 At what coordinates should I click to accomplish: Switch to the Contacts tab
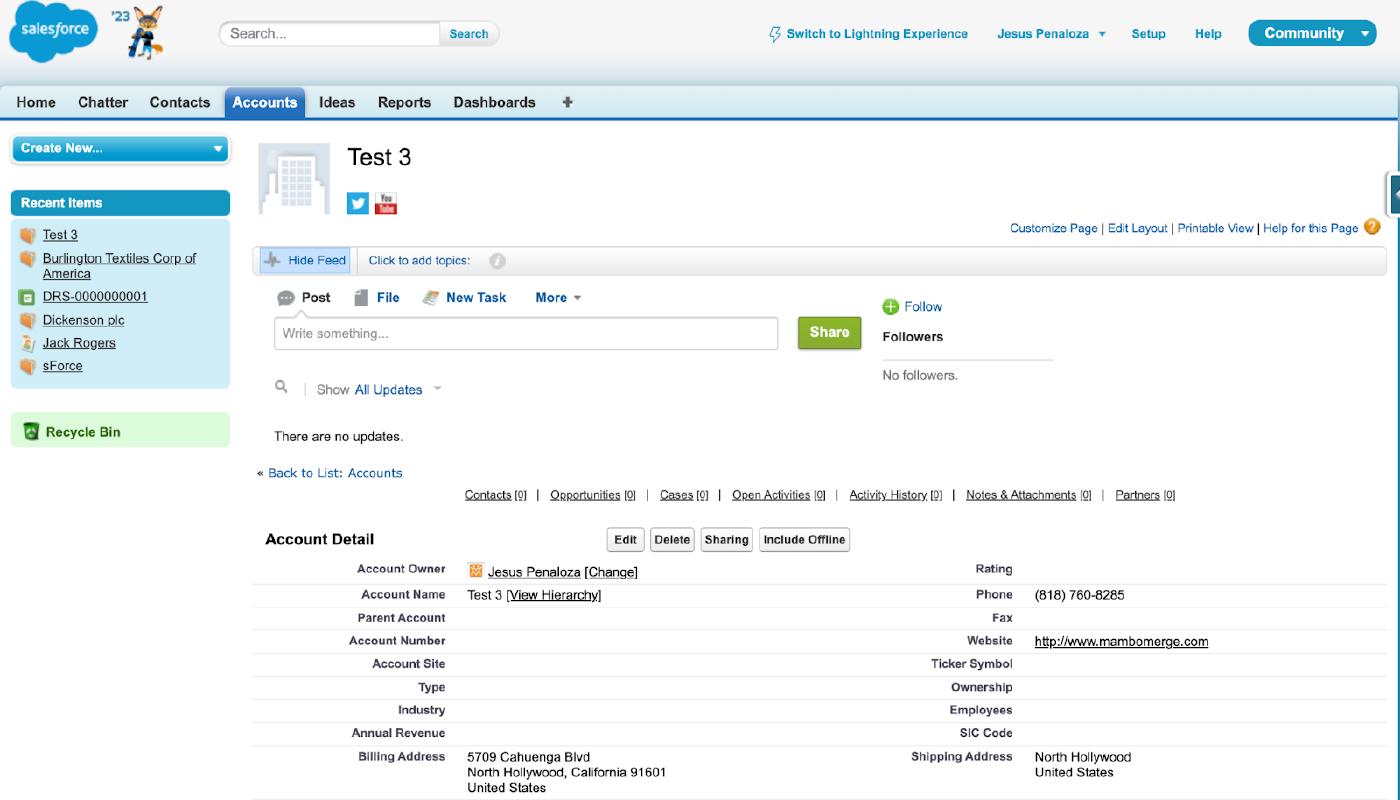180,102
